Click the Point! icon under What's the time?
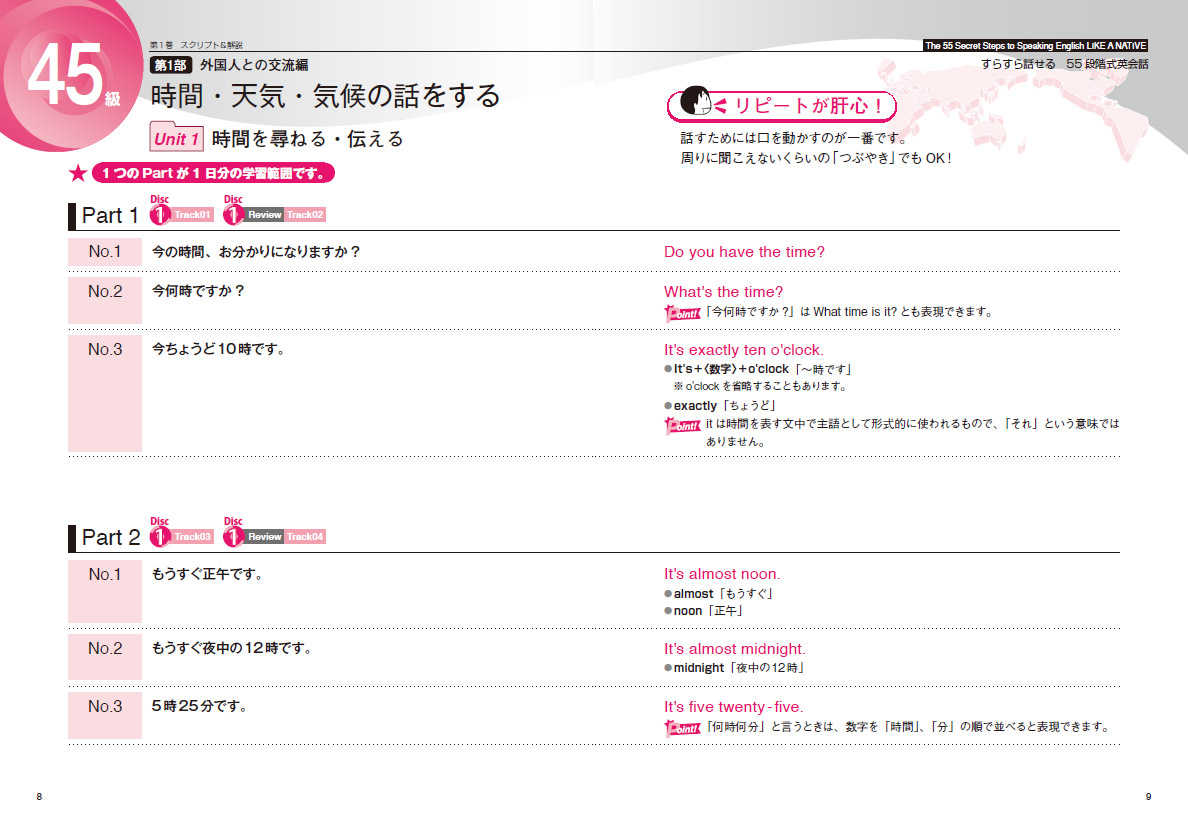 pos(682,313)
